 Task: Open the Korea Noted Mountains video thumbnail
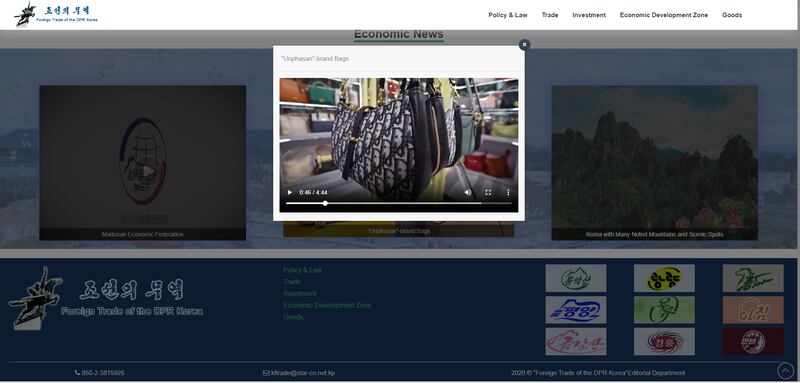coord(655,163)
